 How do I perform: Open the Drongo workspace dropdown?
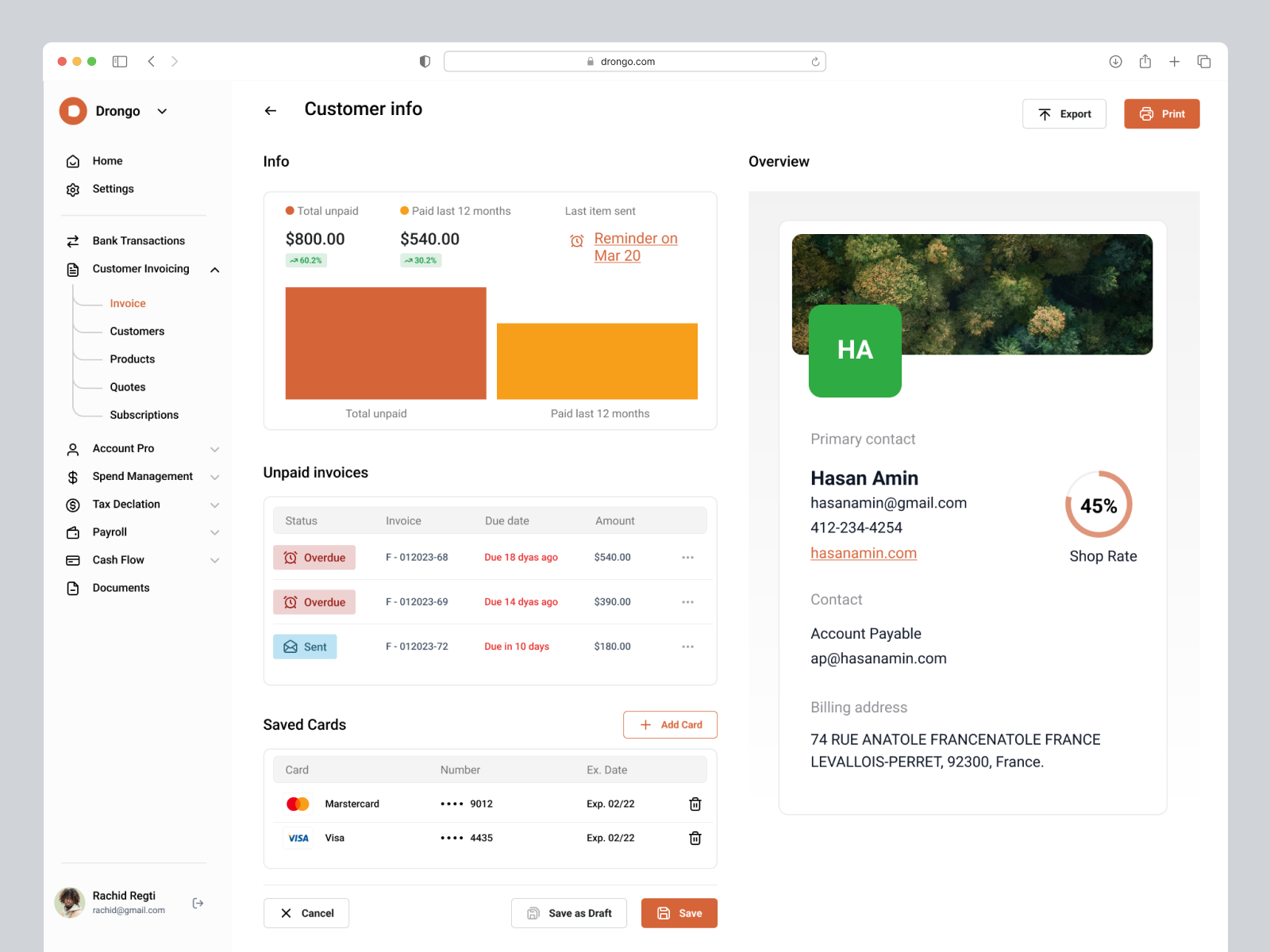point(162,111)
